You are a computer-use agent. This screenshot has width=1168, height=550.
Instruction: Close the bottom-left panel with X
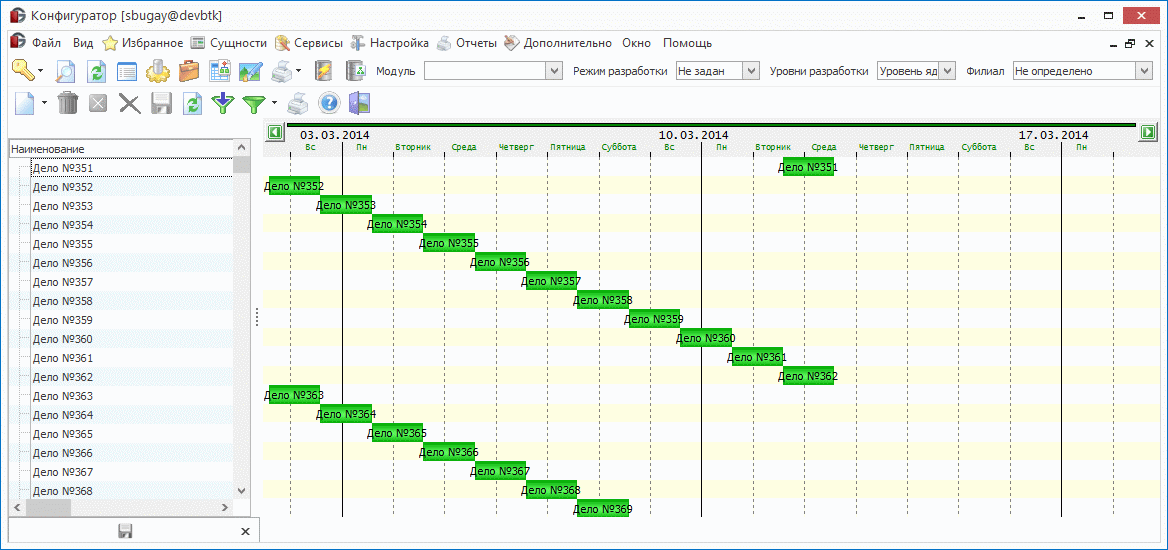click(x=245, y=531)
